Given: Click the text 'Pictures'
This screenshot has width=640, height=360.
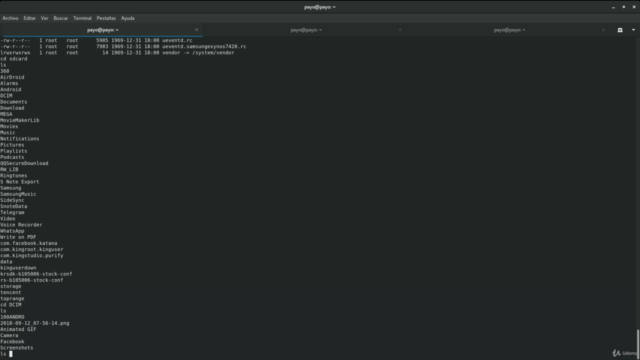Looking at the screenshot, I should [12, 145].
